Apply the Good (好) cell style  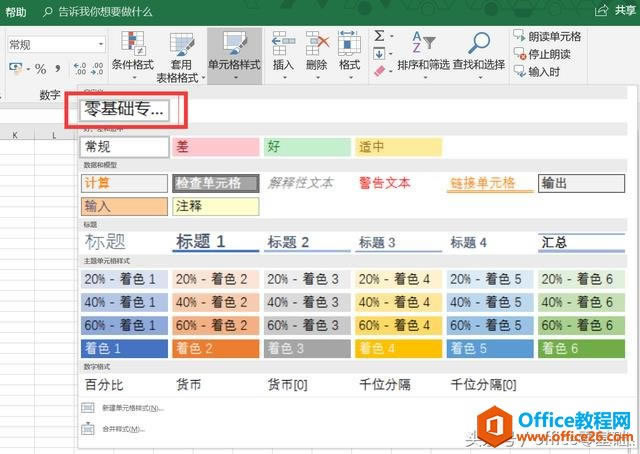307,147
